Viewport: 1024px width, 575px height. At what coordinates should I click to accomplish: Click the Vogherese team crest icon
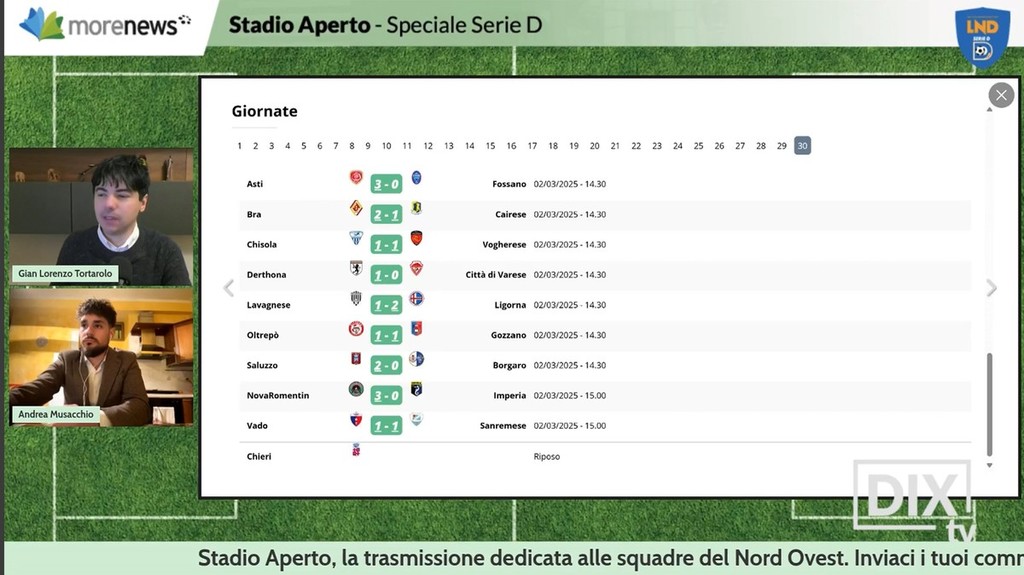[x=416, y=238]
